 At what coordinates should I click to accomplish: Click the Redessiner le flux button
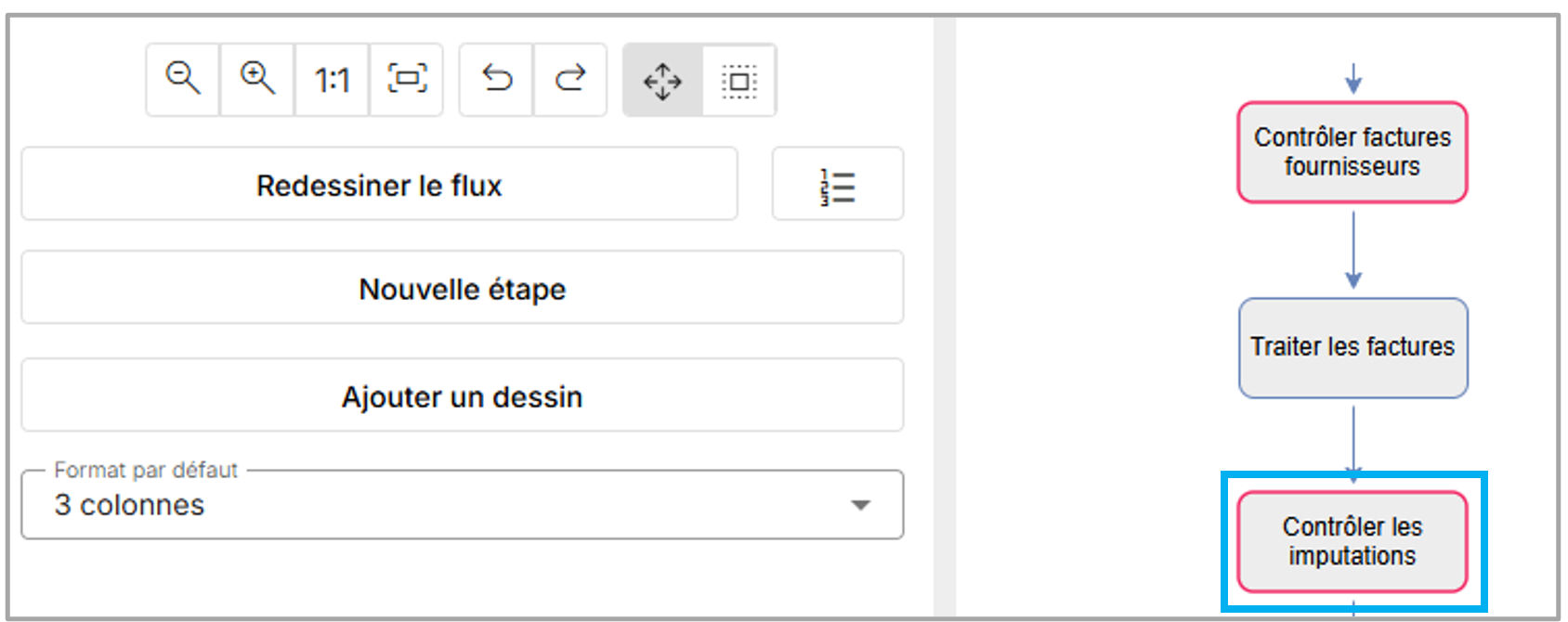[379, 185]
